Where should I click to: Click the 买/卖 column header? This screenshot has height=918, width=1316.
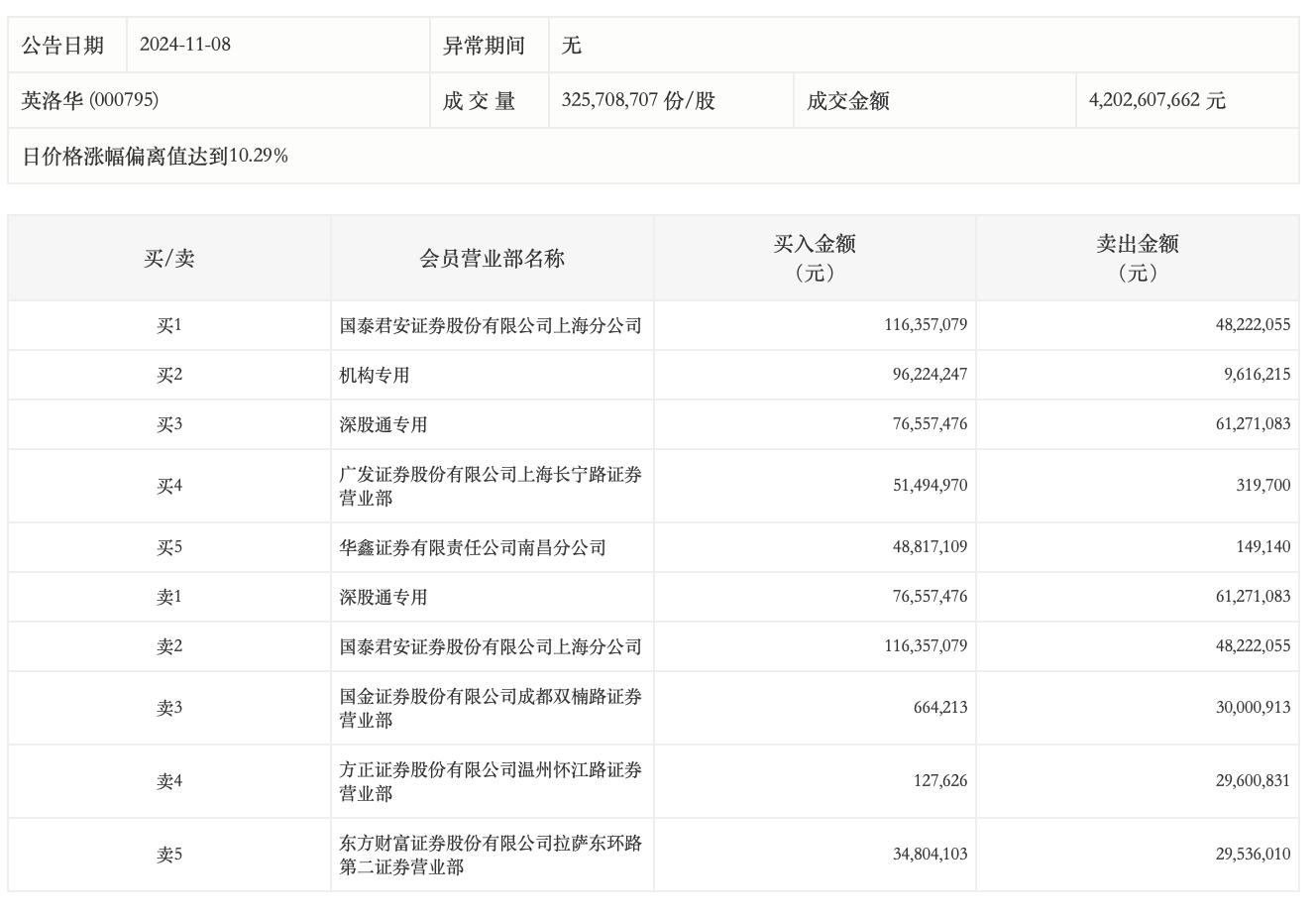point(169,259)
